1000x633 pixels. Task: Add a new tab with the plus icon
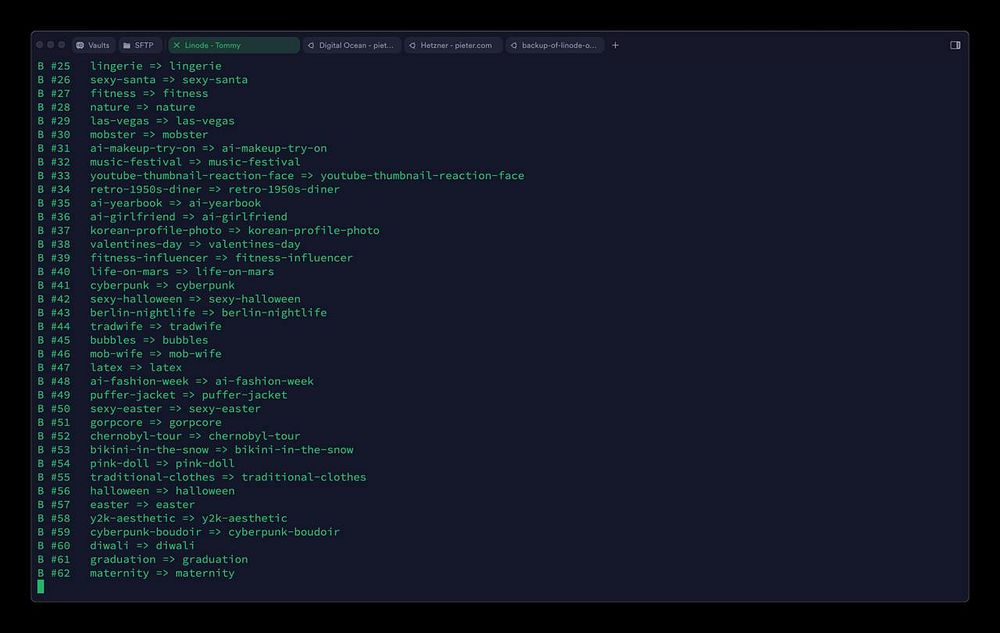[615, 45]
